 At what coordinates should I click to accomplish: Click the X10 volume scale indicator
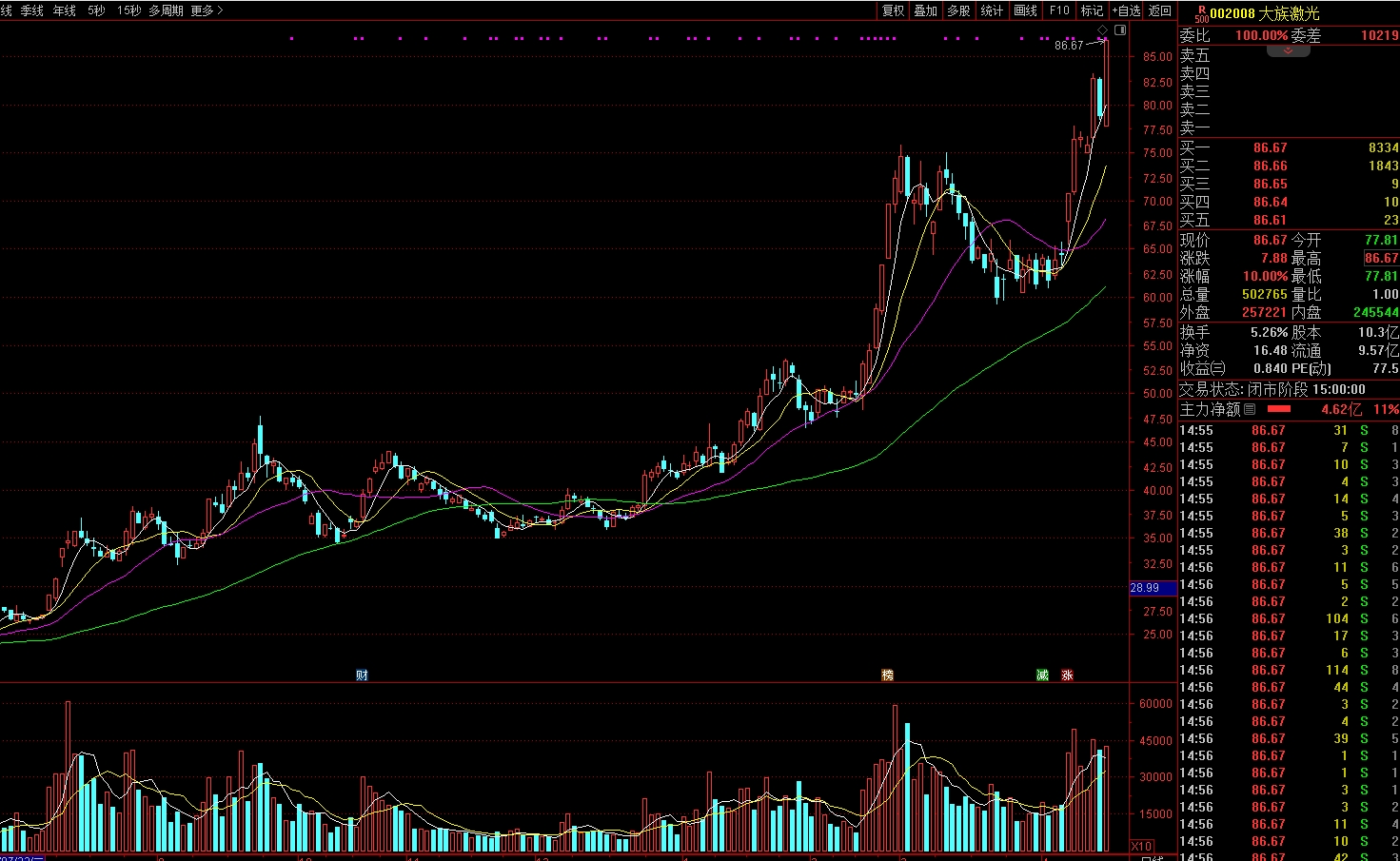[x=1141, y=846]
